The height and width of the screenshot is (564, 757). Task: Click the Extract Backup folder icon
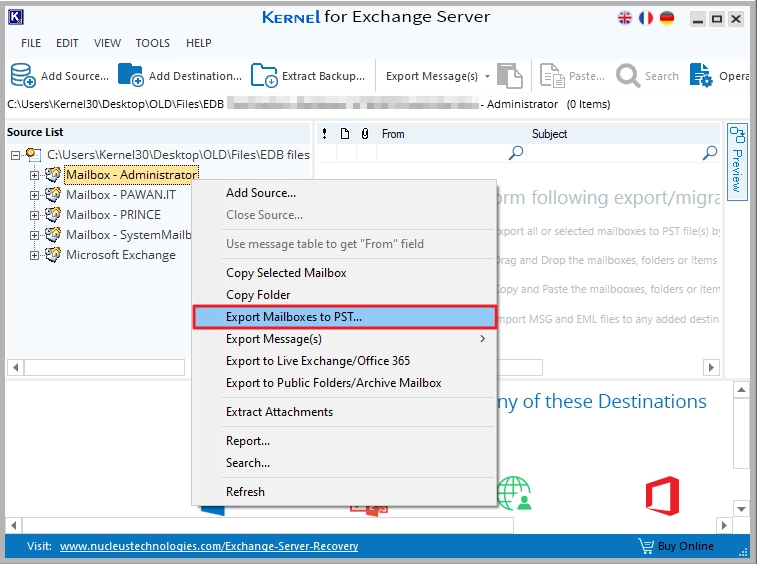264,75
